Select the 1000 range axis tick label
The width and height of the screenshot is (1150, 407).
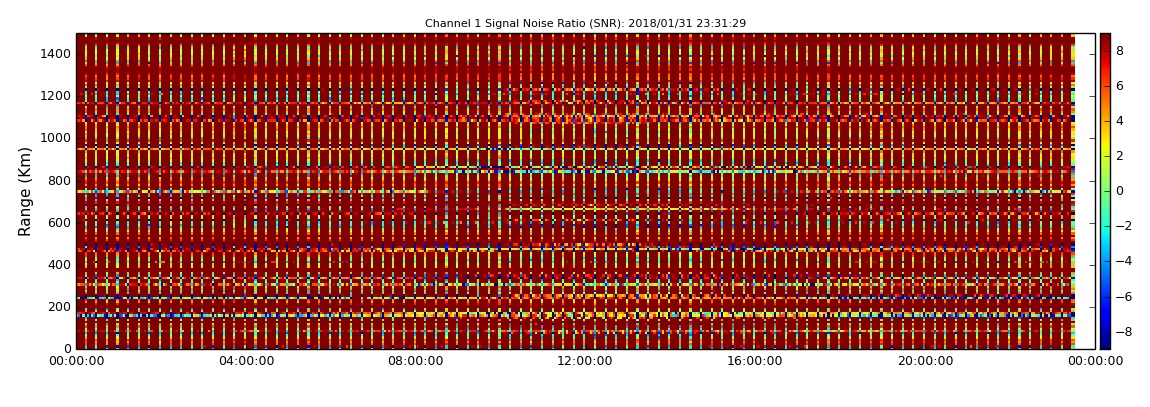click(x=54, y=138)
